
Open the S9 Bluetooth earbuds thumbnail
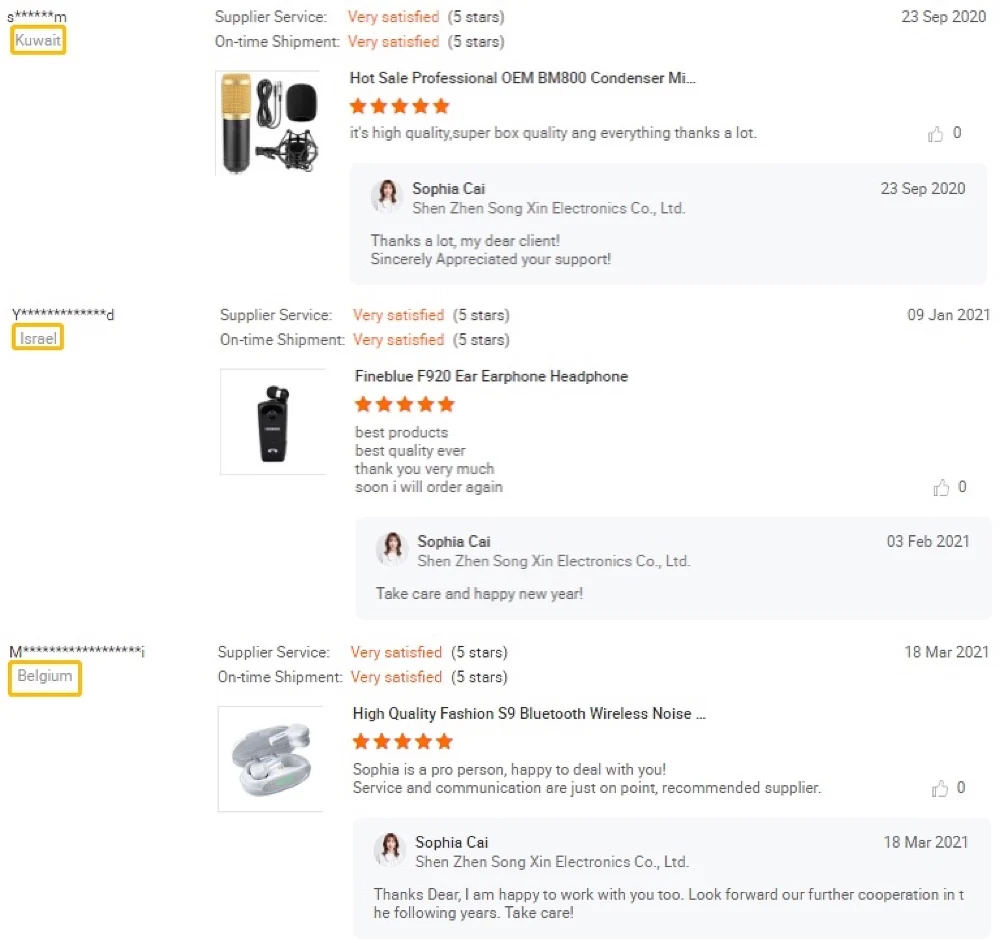click(270, 759)
